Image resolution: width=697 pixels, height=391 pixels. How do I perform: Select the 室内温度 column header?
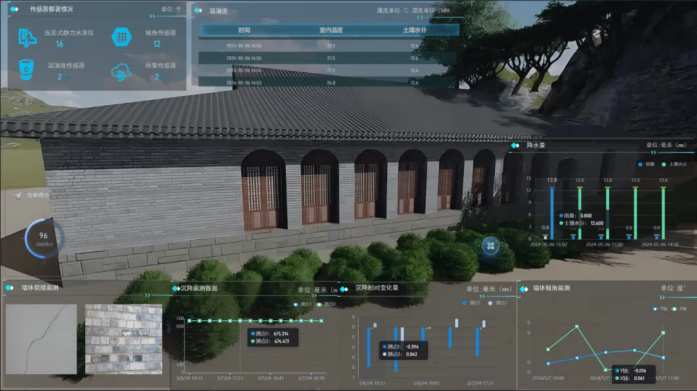point(331,30)
